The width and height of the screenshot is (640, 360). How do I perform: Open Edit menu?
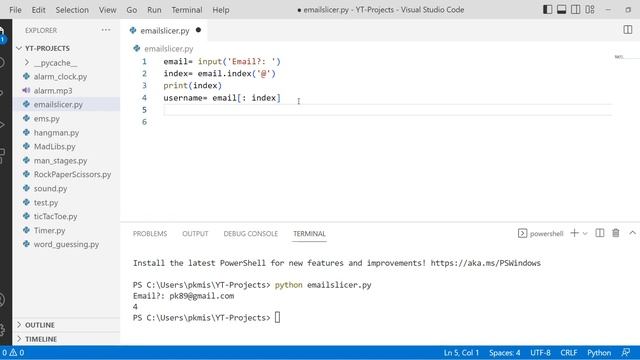click(38, 10)
